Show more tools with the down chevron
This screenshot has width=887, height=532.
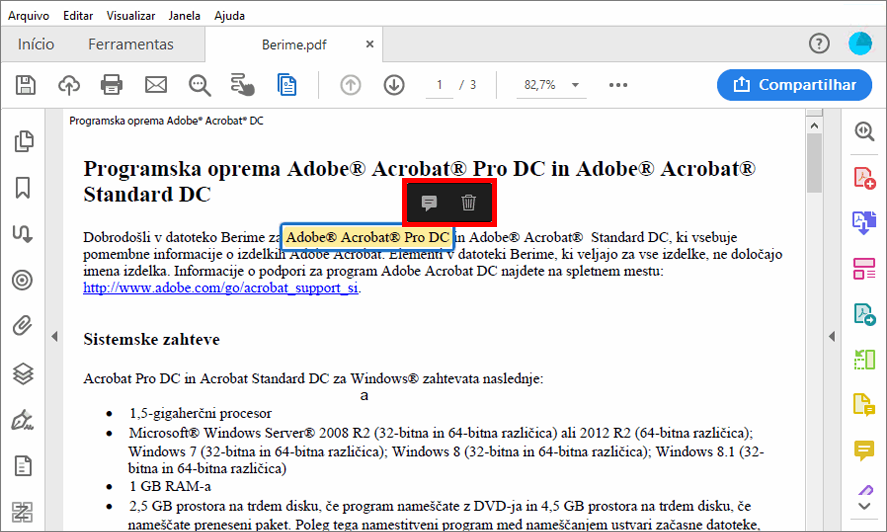pos(864,506)
